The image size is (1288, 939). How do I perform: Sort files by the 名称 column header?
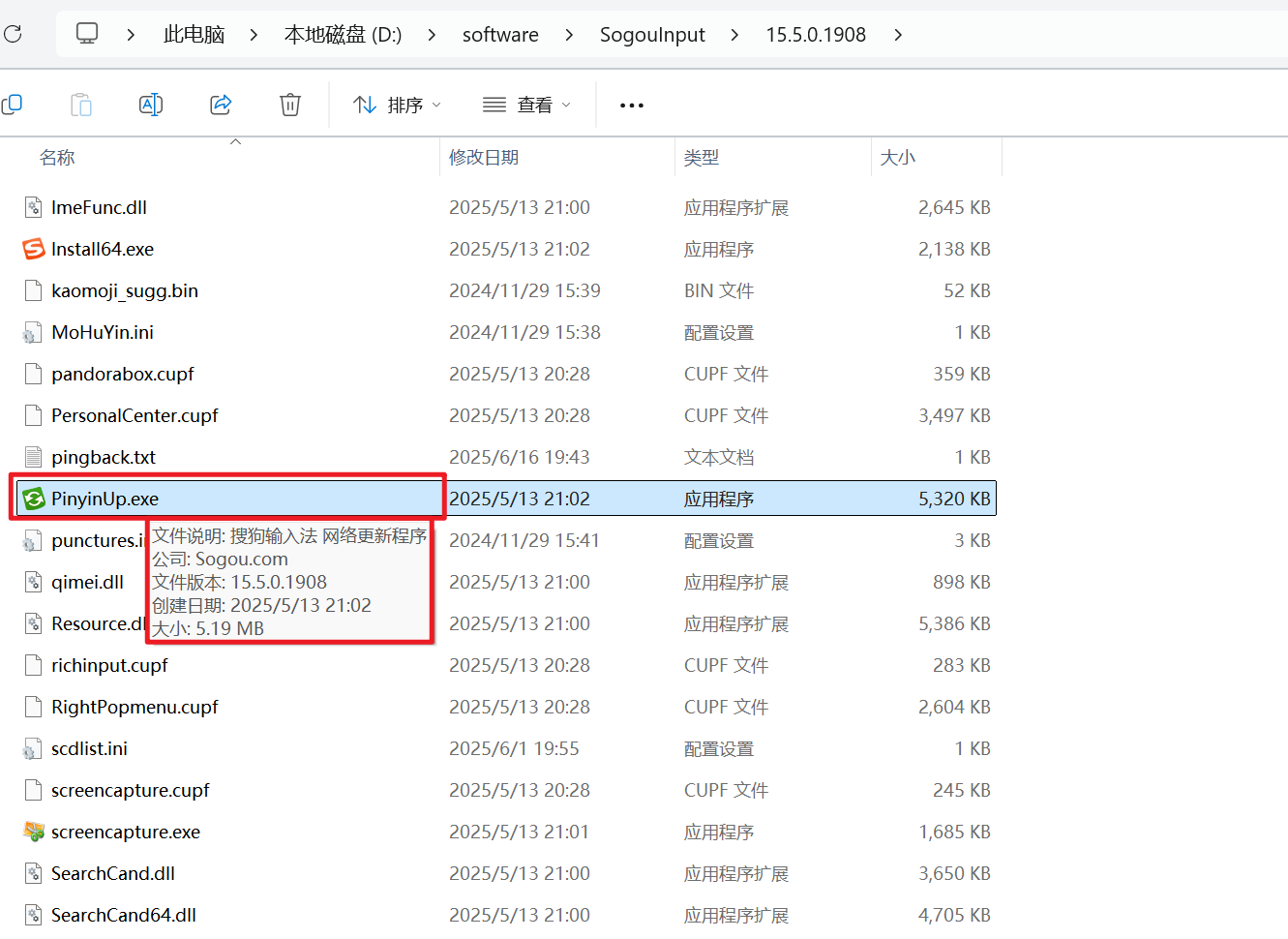(57, 158)
